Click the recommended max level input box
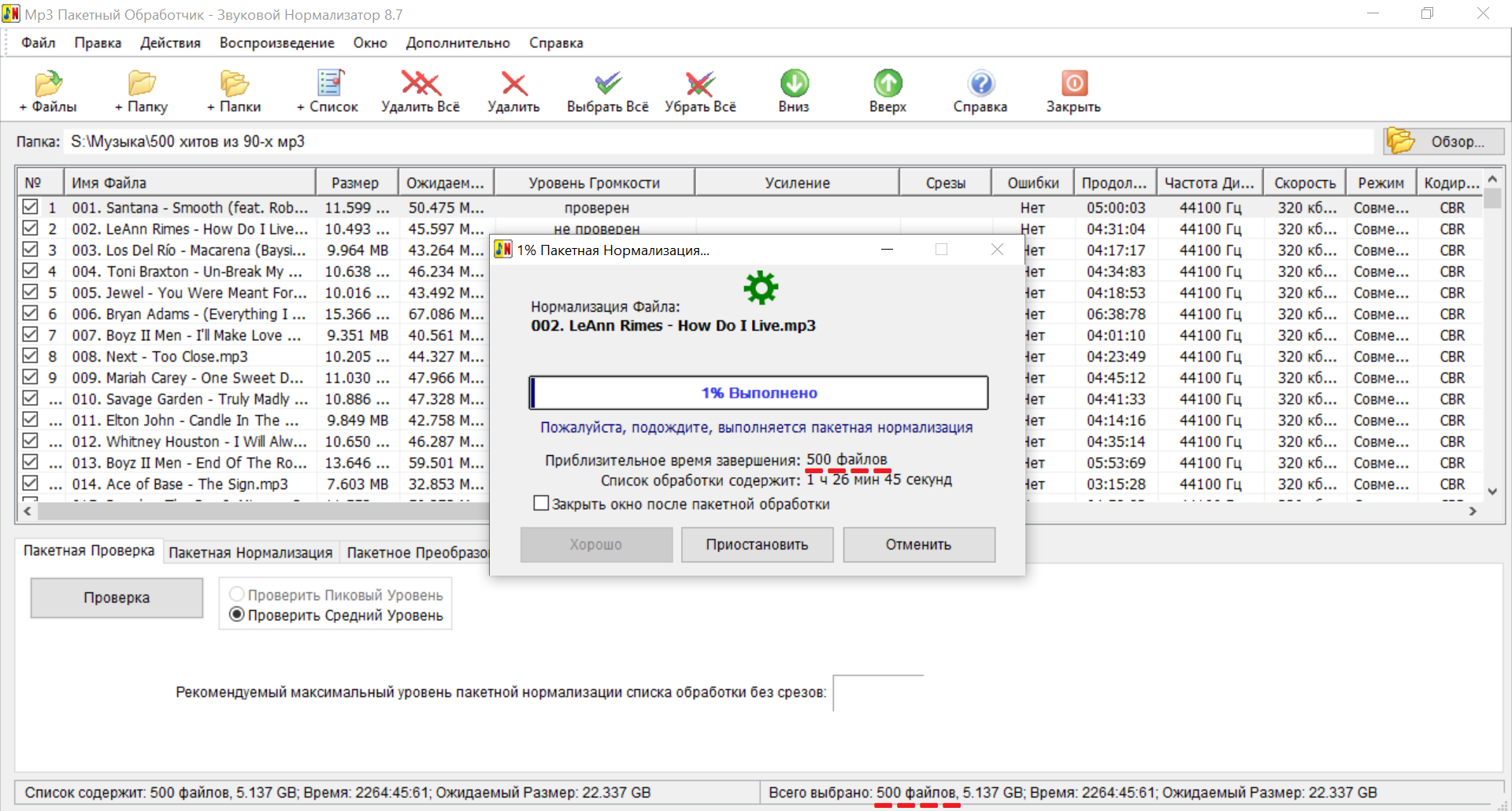Viewport: 1512px width, 811px height. click(878, 692)
